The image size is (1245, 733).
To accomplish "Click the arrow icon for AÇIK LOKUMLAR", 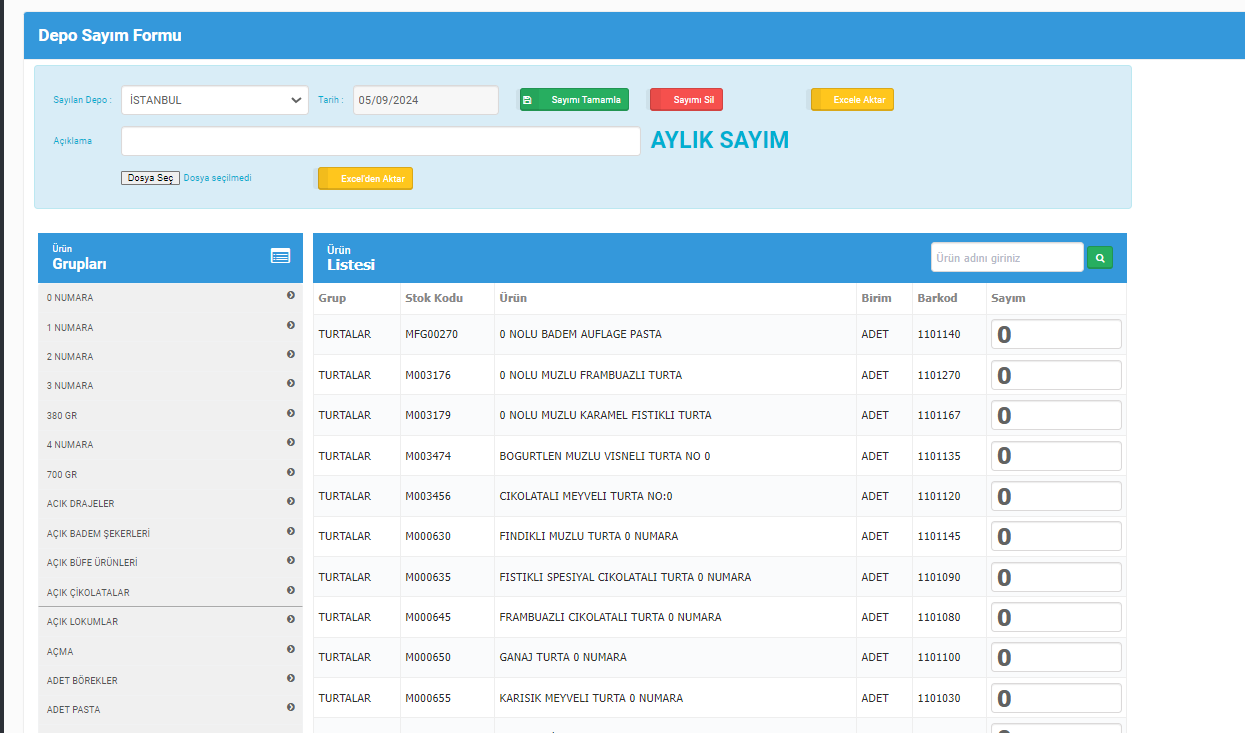I will (x=291, y=619).
